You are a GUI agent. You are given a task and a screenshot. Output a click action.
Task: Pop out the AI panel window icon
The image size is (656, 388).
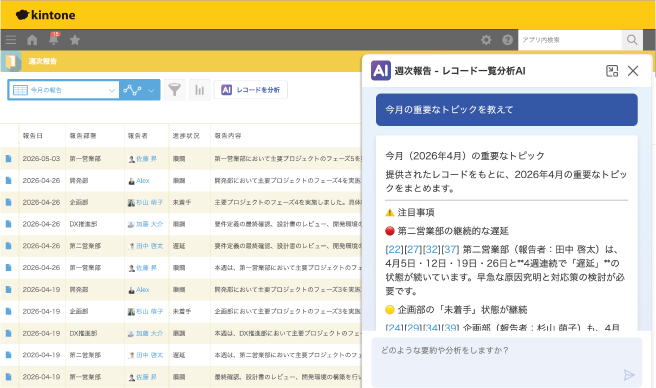coord(612,71)
